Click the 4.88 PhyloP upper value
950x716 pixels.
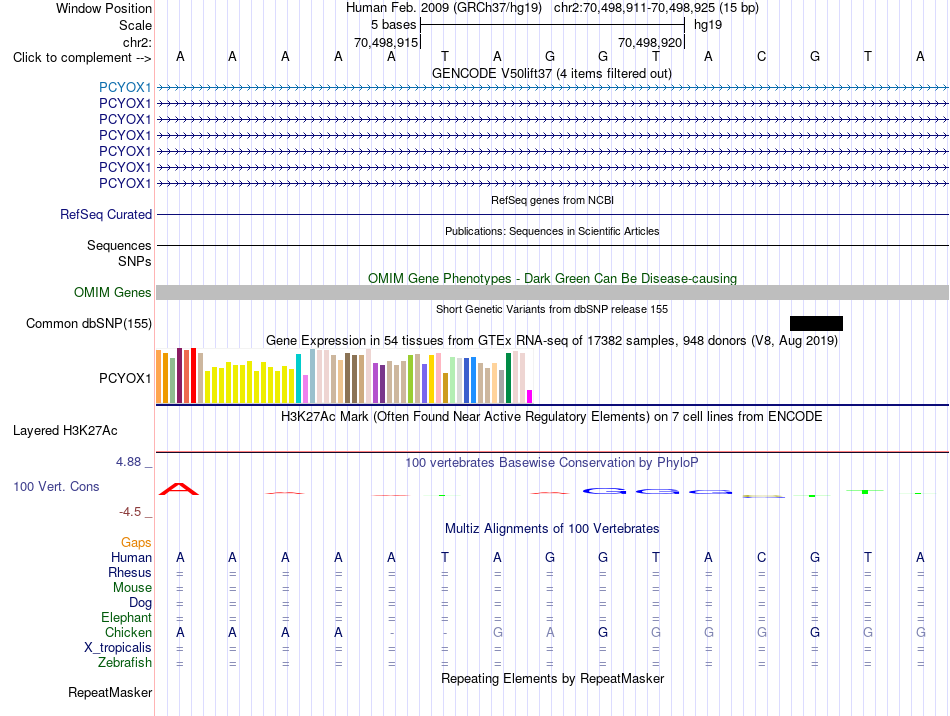(128, 462)
